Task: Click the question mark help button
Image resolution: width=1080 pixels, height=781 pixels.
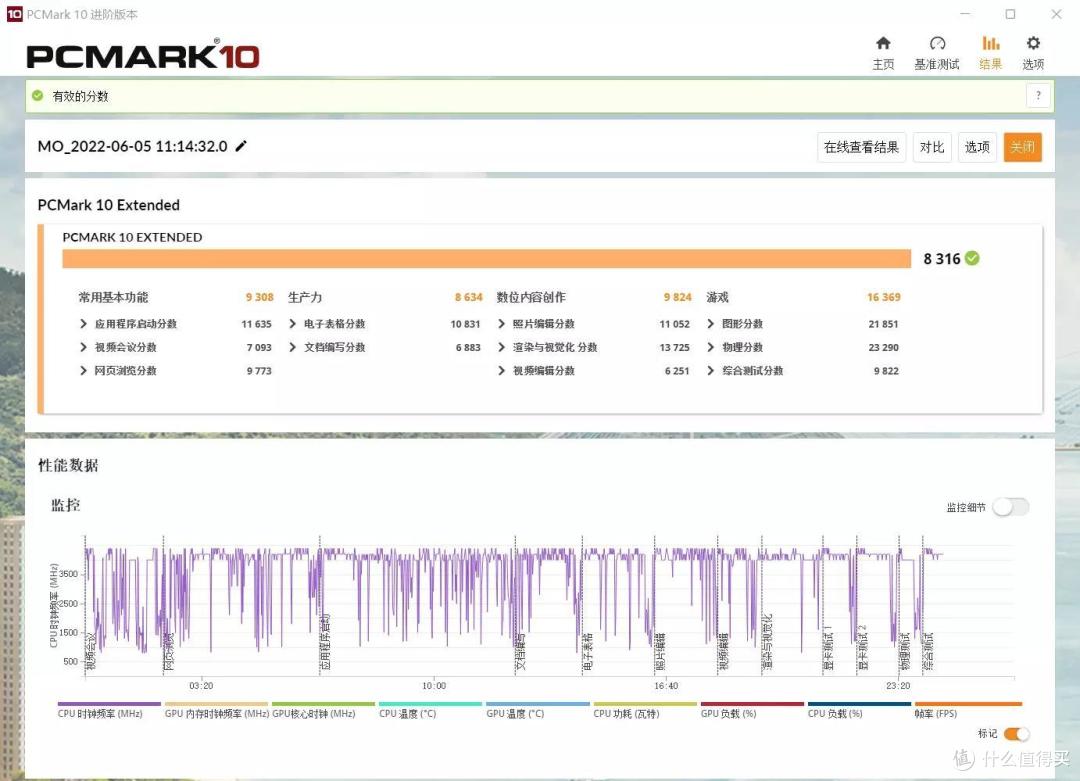Action: coord(1038,95)
